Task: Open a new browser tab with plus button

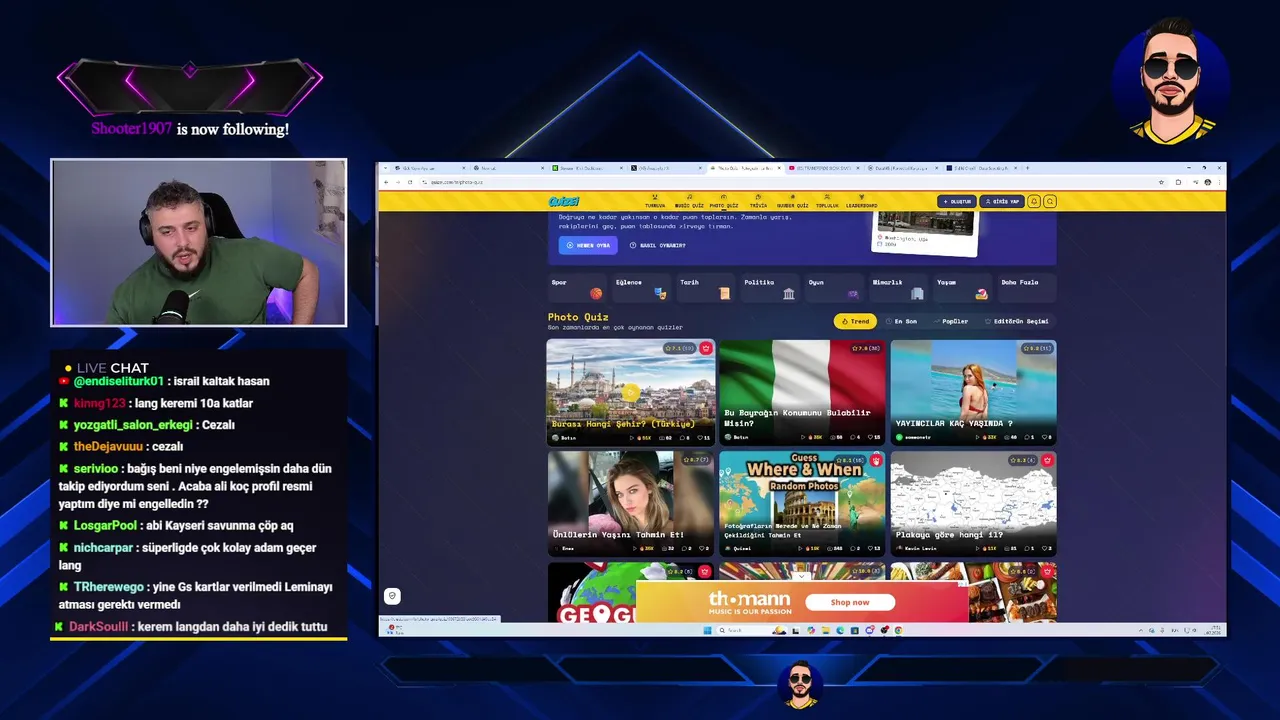Action: pos(1027,168)
